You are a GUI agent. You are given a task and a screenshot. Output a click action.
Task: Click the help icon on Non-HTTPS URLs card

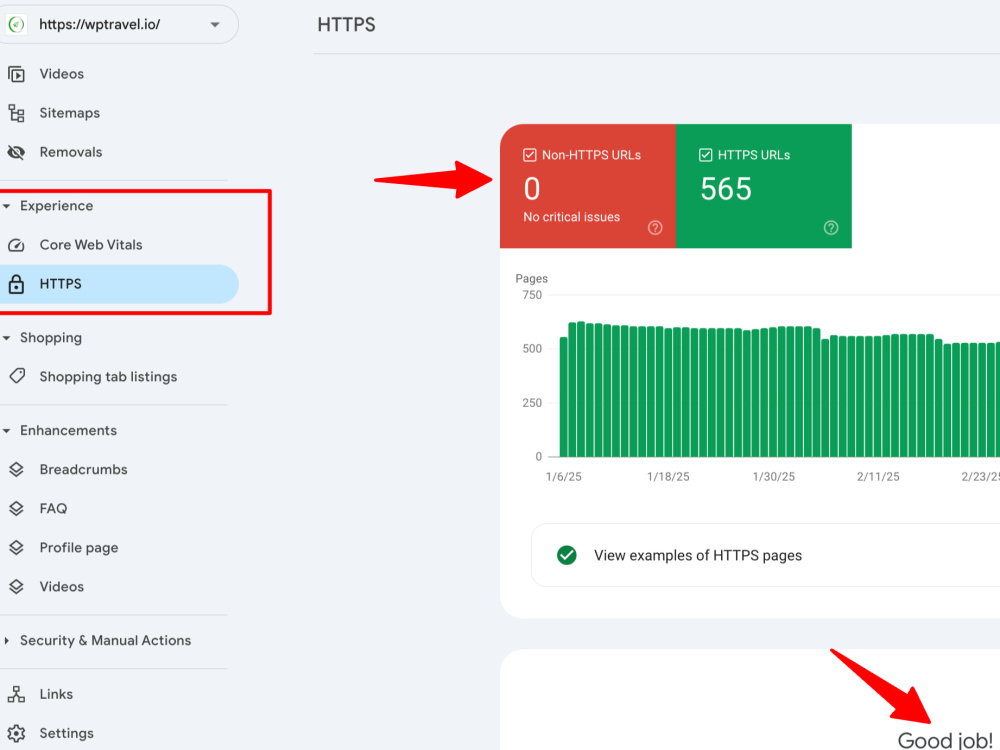coord(655,228)
